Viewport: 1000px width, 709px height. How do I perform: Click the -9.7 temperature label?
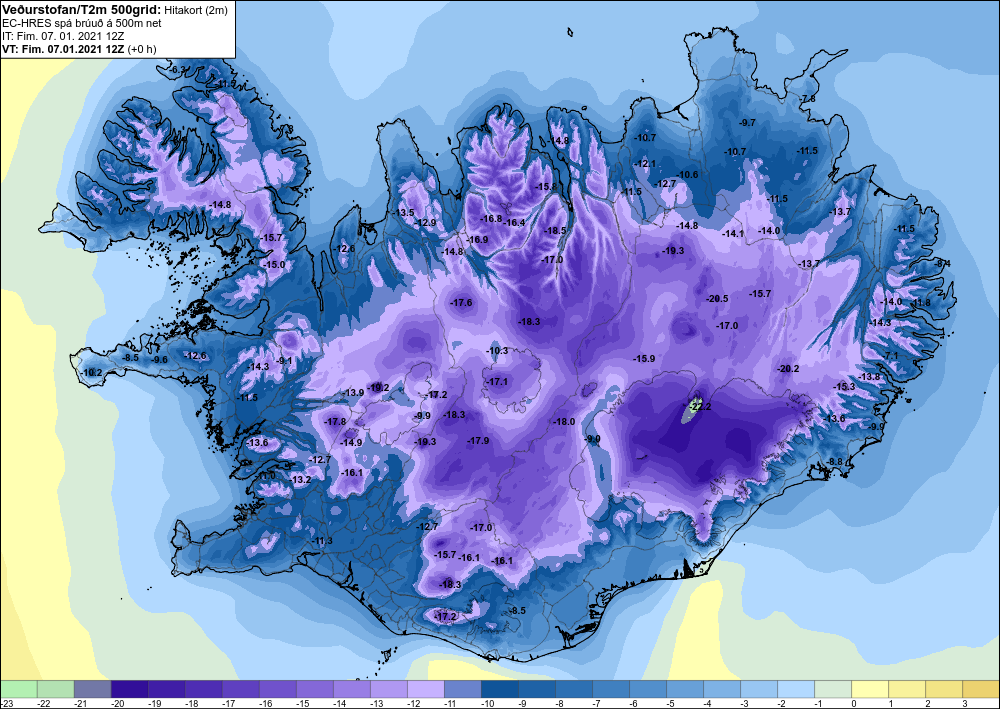[x=747, y=122]
